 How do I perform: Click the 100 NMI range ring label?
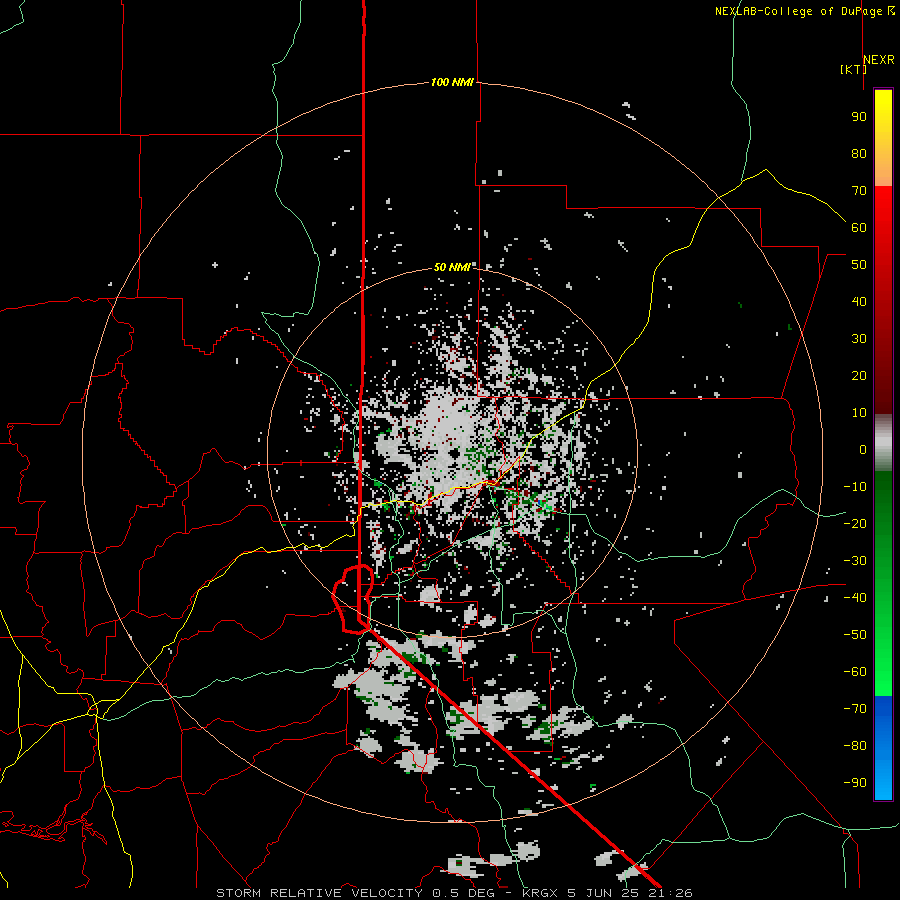point(452,82)
